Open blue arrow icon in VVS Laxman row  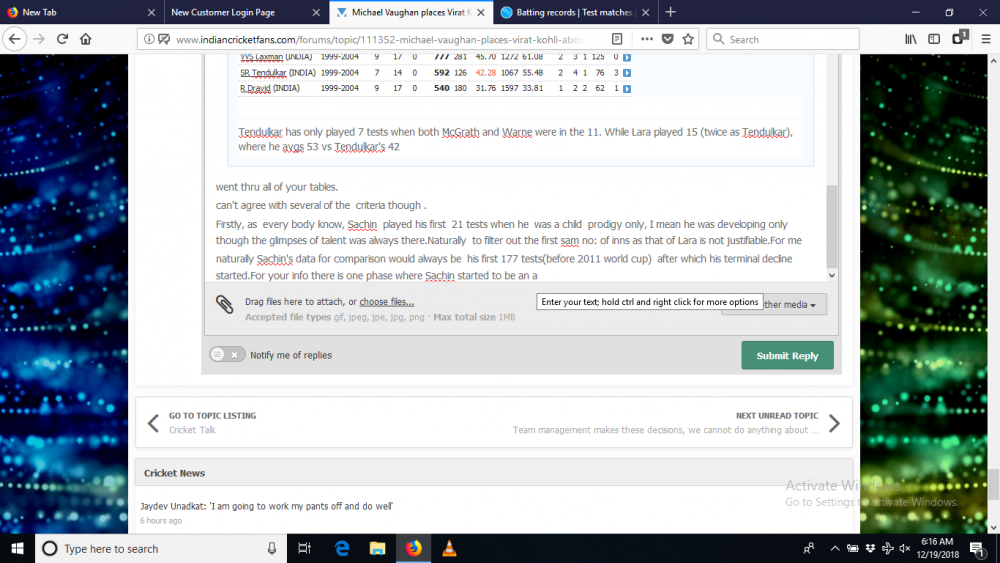pyautogui.click(x=627, y=57)
